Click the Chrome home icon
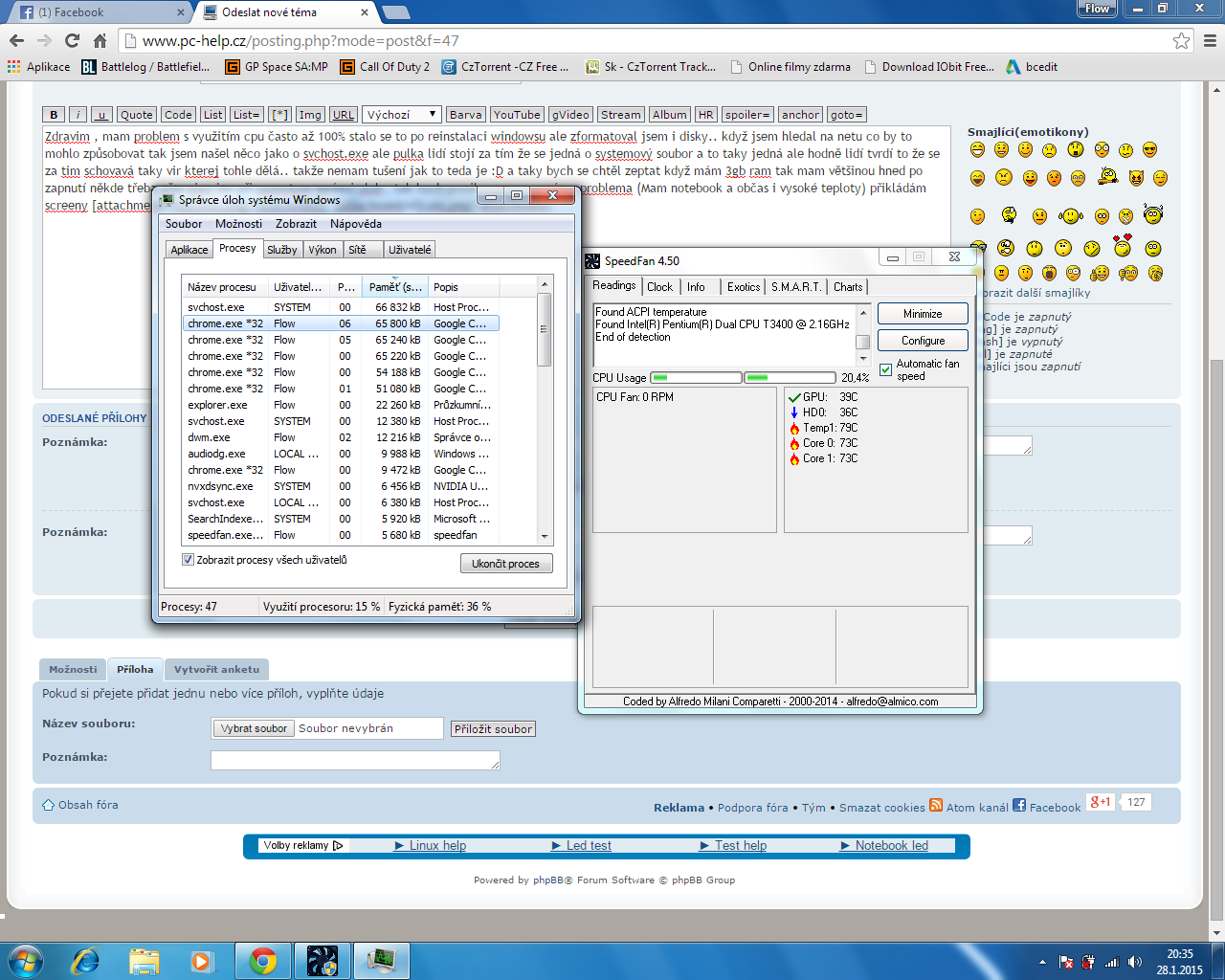Image resolution: width=1225 pixels, height=980 pixels. 100,40
